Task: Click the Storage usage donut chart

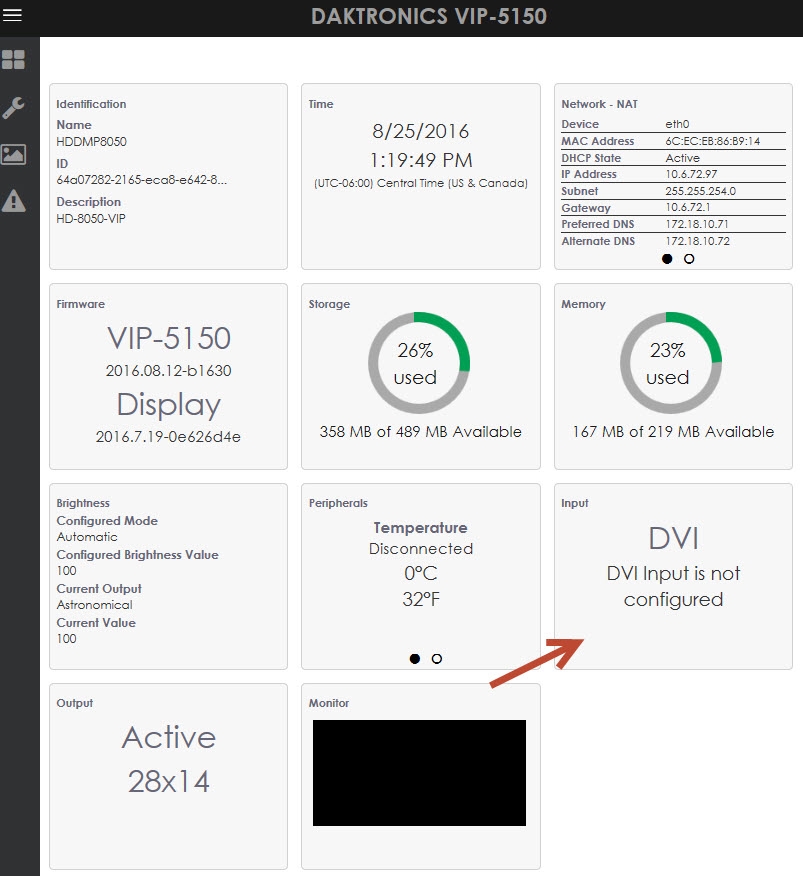Action: [419, 363]
